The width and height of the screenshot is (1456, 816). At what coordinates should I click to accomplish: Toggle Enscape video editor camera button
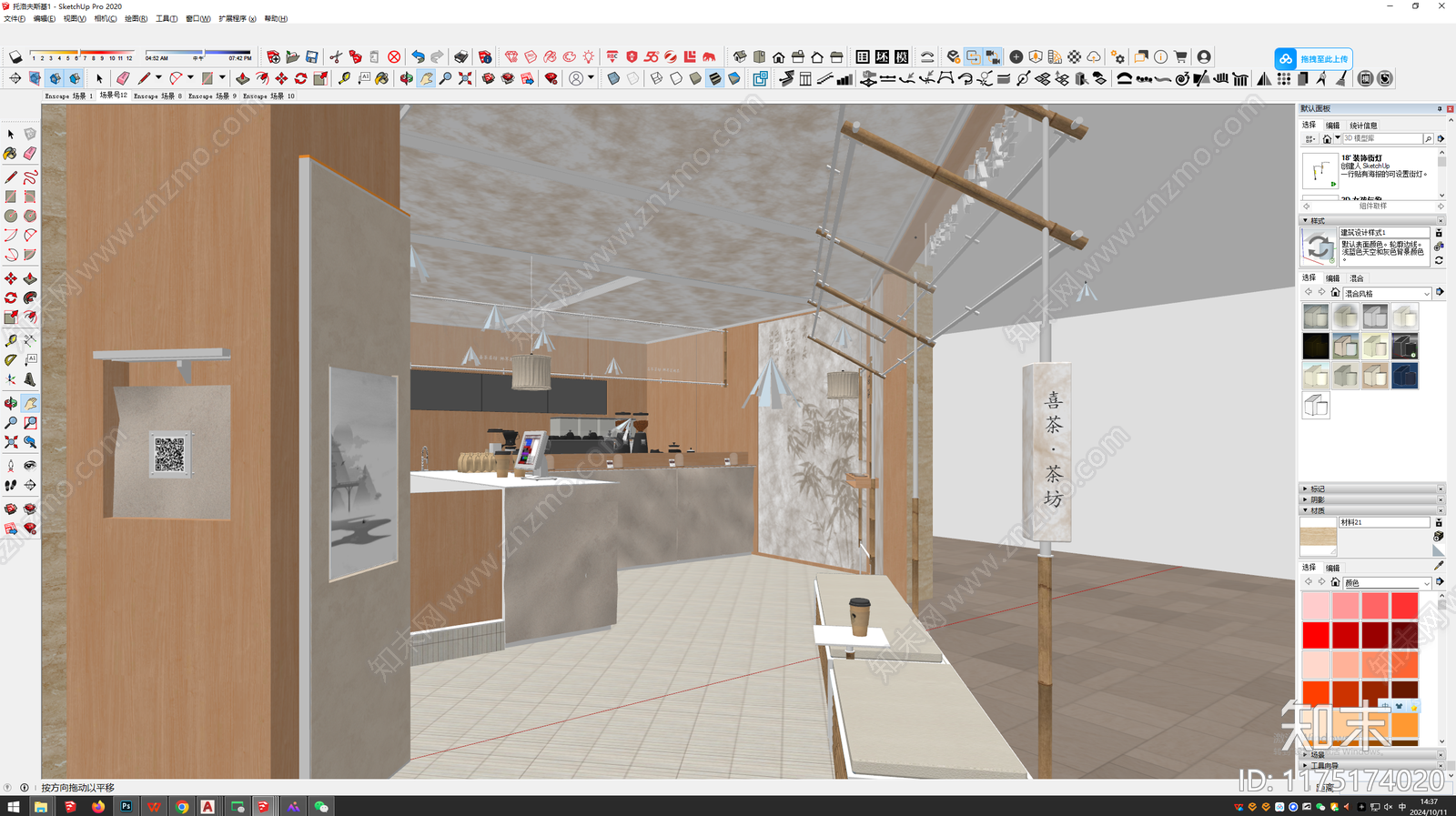pos(992,56)
